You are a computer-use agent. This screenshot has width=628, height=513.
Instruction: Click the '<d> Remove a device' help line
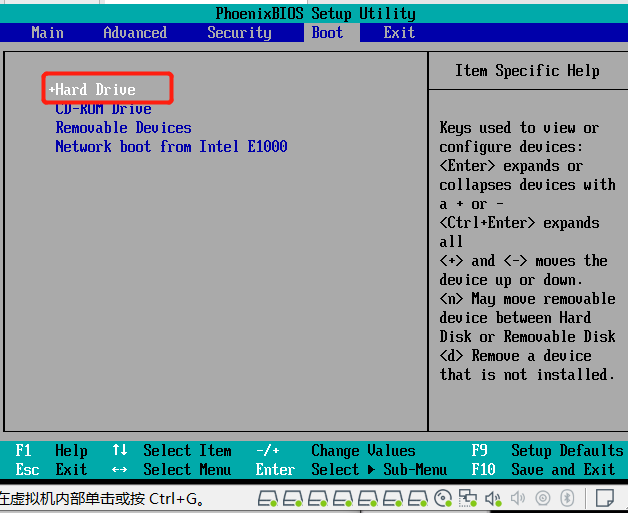tap(515, 356)
